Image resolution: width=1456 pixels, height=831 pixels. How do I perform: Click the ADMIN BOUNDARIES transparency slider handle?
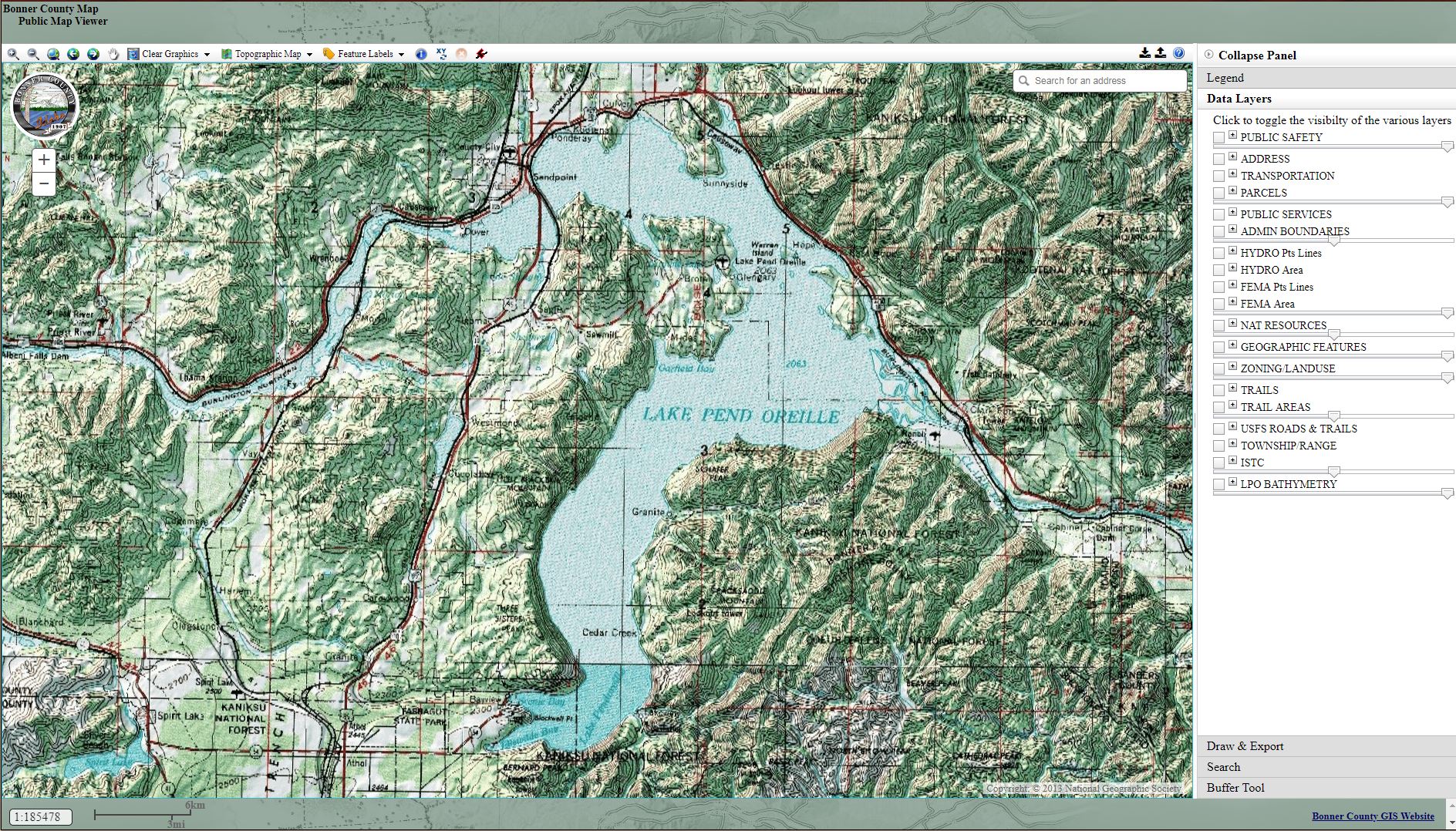[x=1333, y=241]
